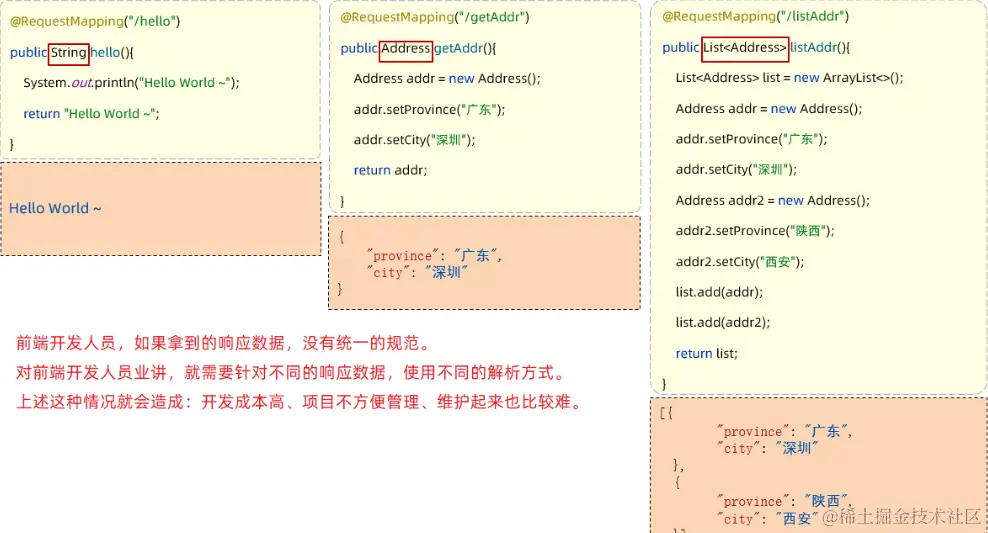
Task: Select the "return addr;" statement
Action: pyautogui.click(x=390, y=170)
